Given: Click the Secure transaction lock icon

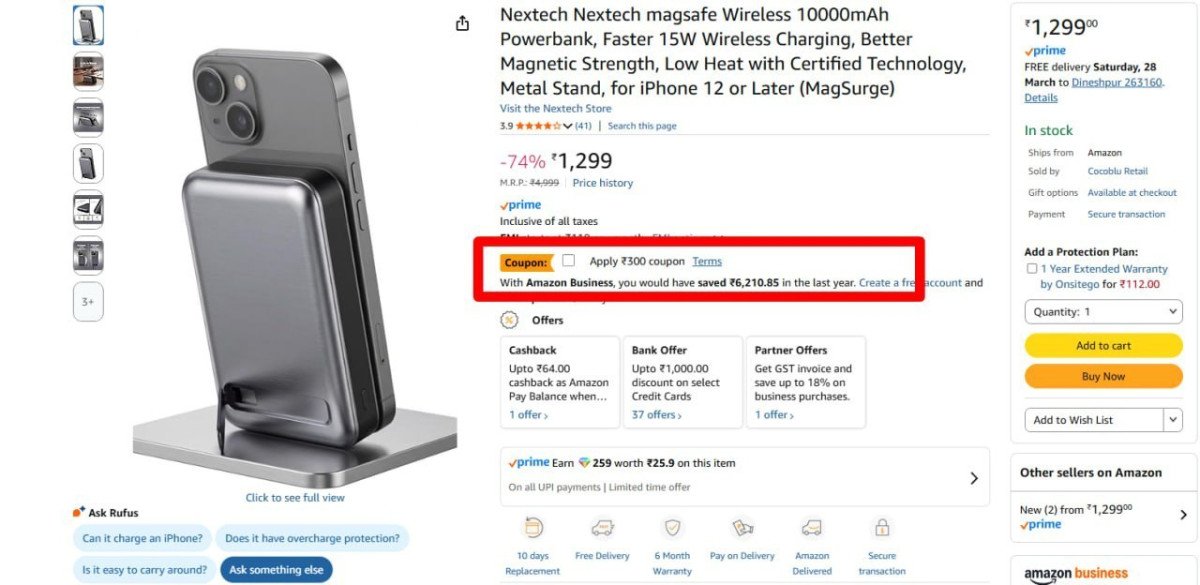Looking at the screenshot, I should pyautogui.click(x=882, y=528).
